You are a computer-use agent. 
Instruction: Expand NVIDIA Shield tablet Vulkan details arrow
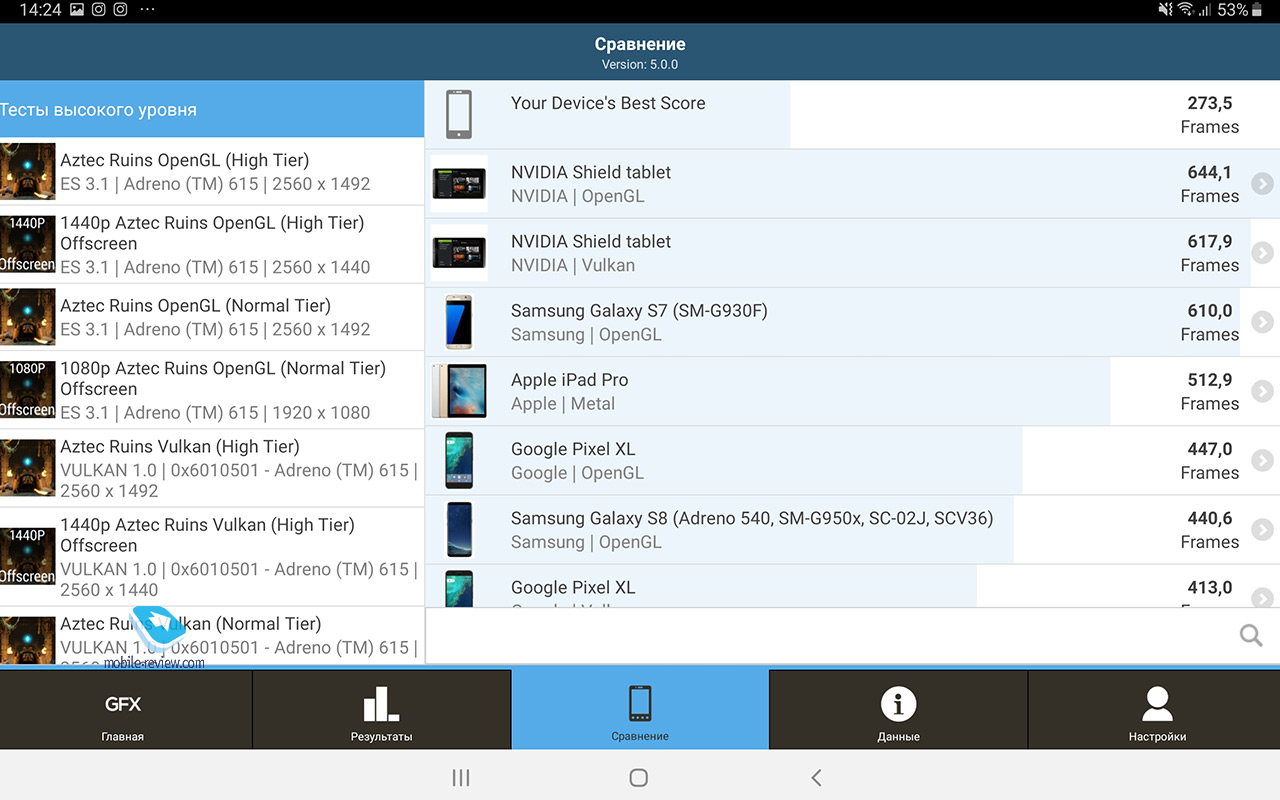point(1262,253)
